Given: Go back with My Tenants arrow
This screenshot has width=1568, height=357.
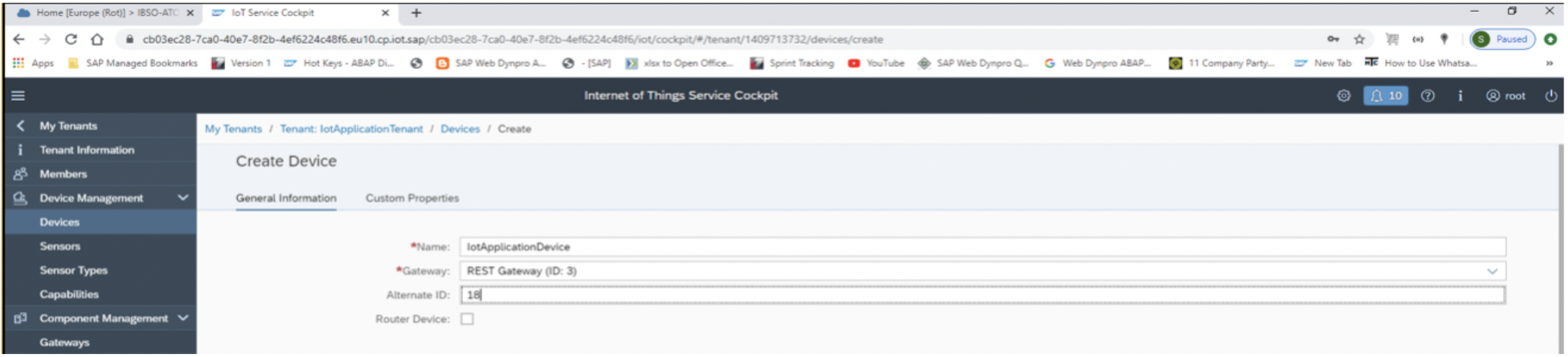Looking at the screenshot, I should coord(21,126).
